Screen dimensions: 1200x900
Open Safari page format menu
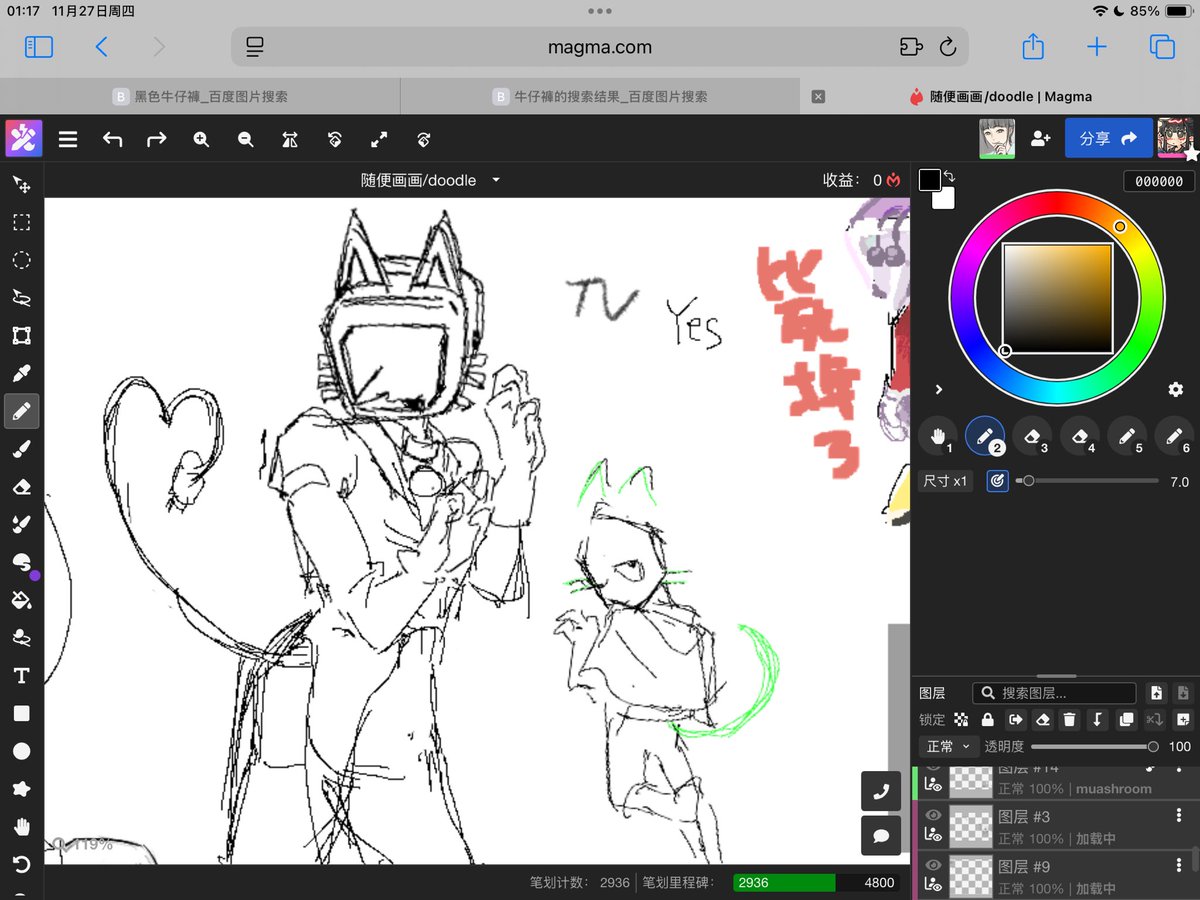pos(255,47)
